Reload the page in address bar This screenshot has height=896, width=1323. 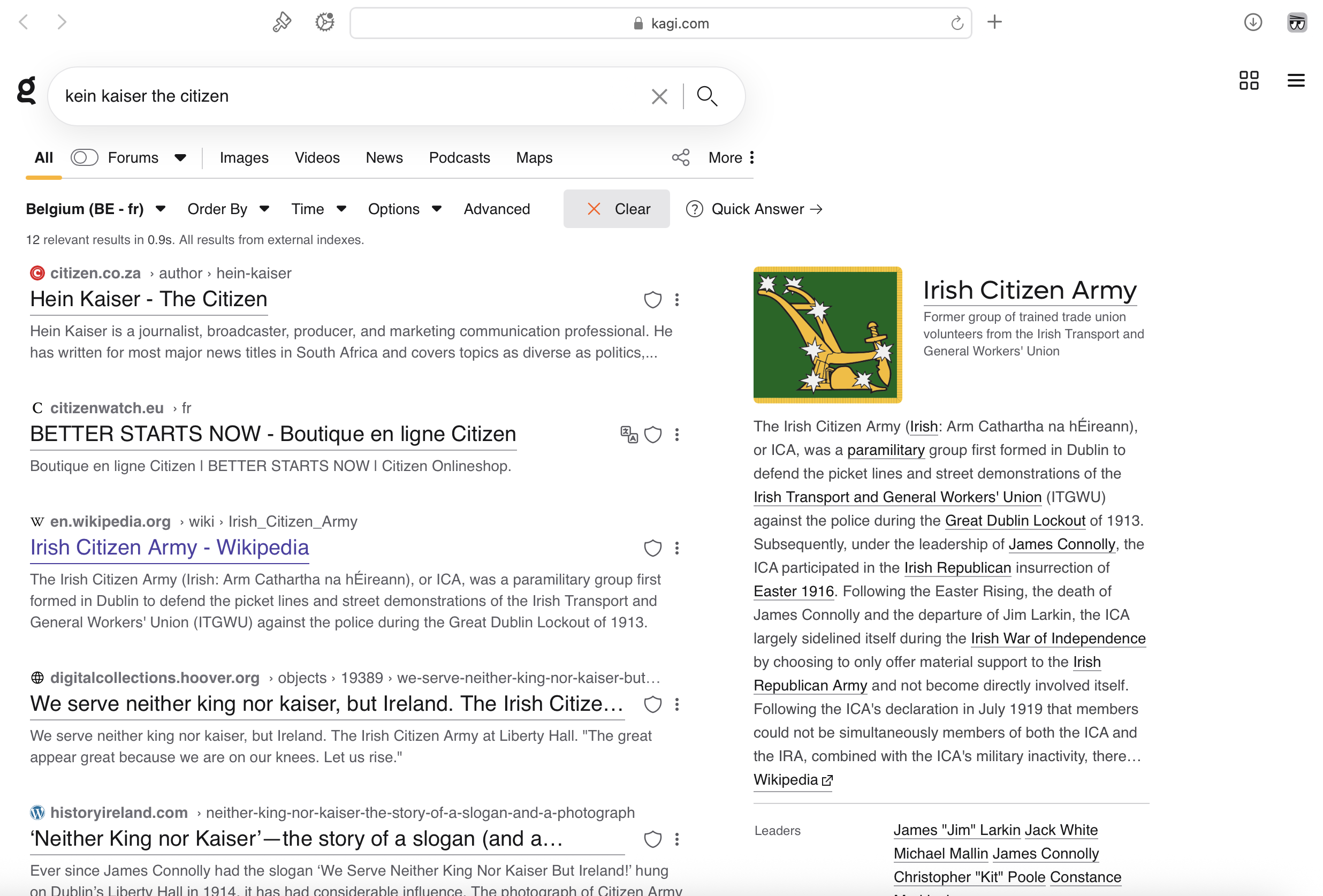(957, 24)
